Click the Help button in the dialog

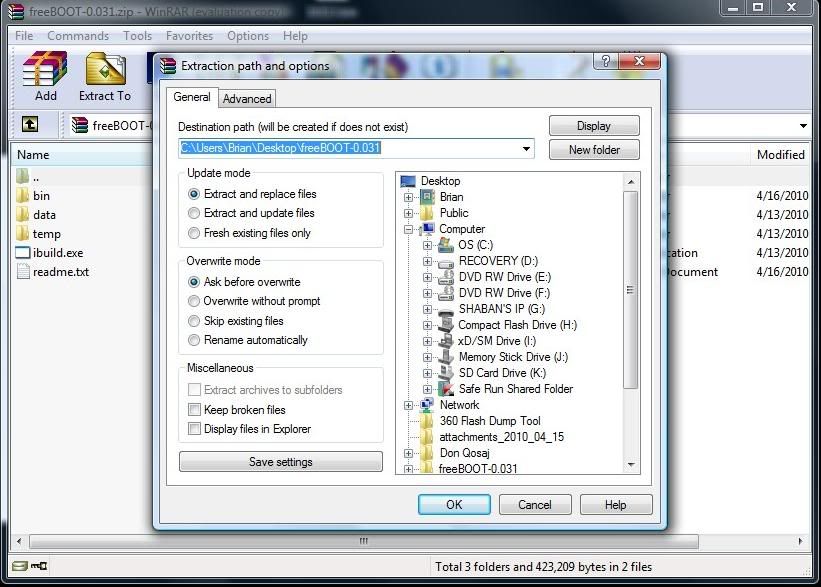coord(616,504)
